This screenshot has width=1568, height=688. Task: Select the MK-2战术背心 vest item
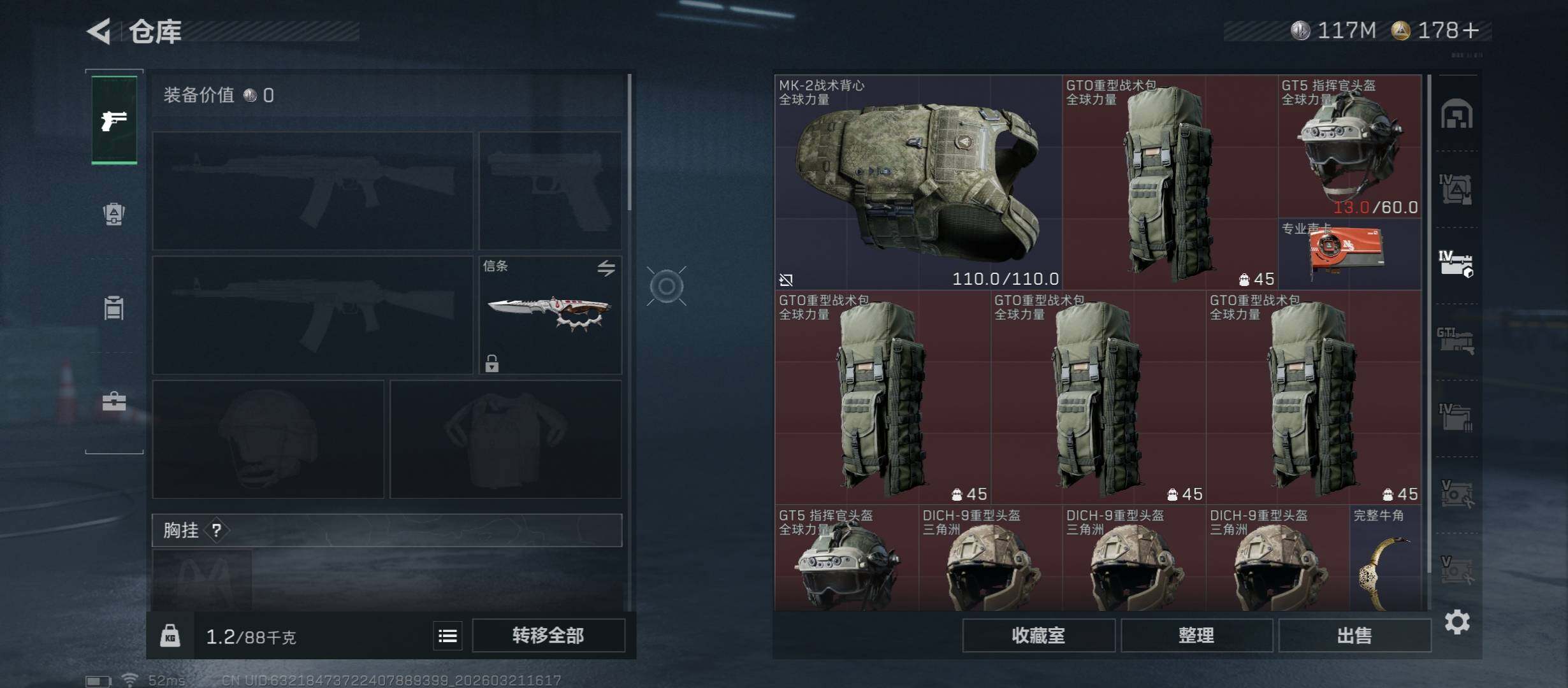tap(918, 182)
